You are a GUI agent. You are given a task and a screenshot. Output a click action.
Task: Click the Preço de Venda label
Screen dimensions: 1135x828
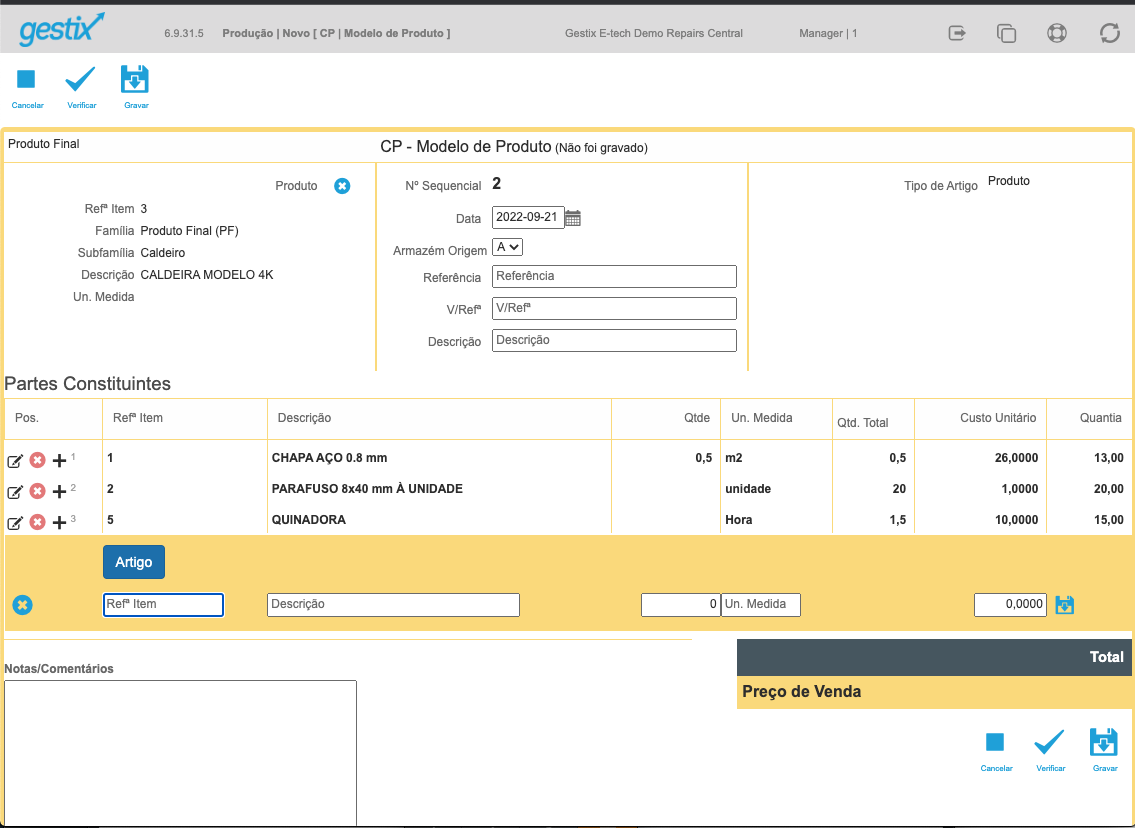[801, 691]
